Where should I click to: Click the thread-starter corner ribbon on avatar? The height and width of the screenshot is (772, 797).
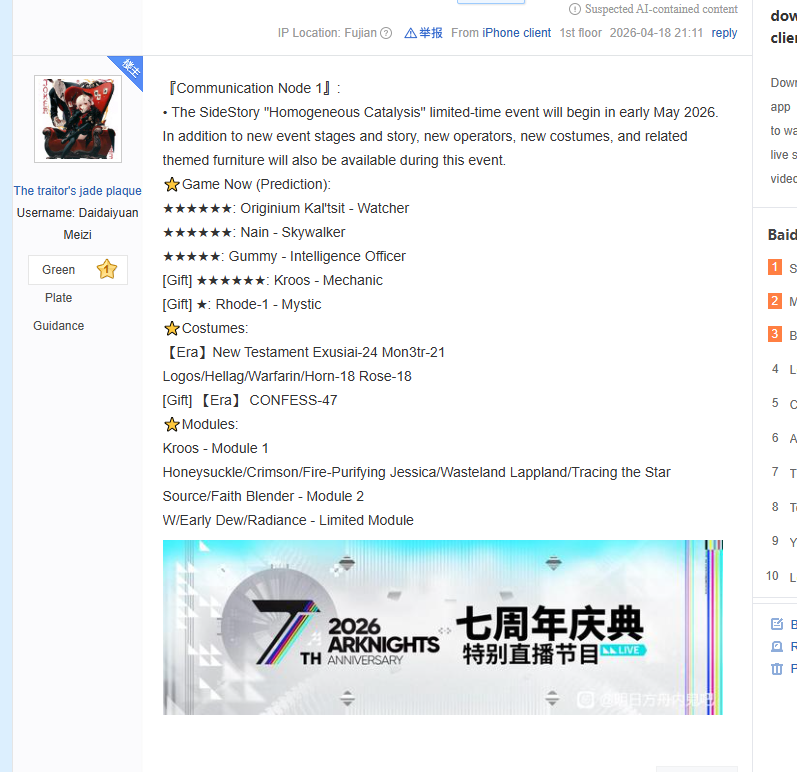tap(130, 69)
